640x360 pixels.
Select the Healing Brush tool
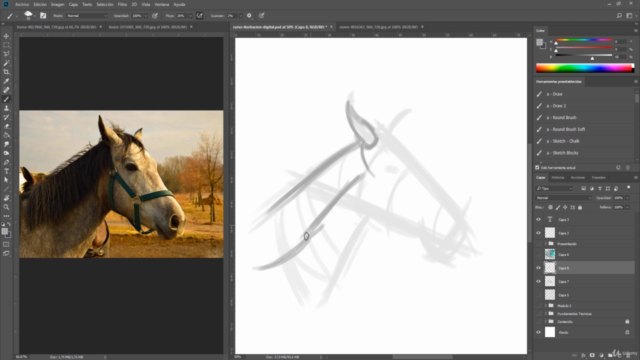tap(7, 90)
